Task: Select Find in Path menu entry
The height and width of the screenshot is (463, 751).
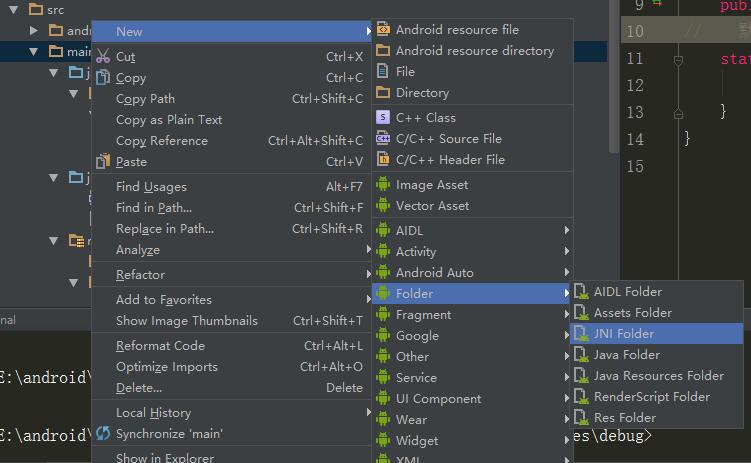Action: coord(231,208)
